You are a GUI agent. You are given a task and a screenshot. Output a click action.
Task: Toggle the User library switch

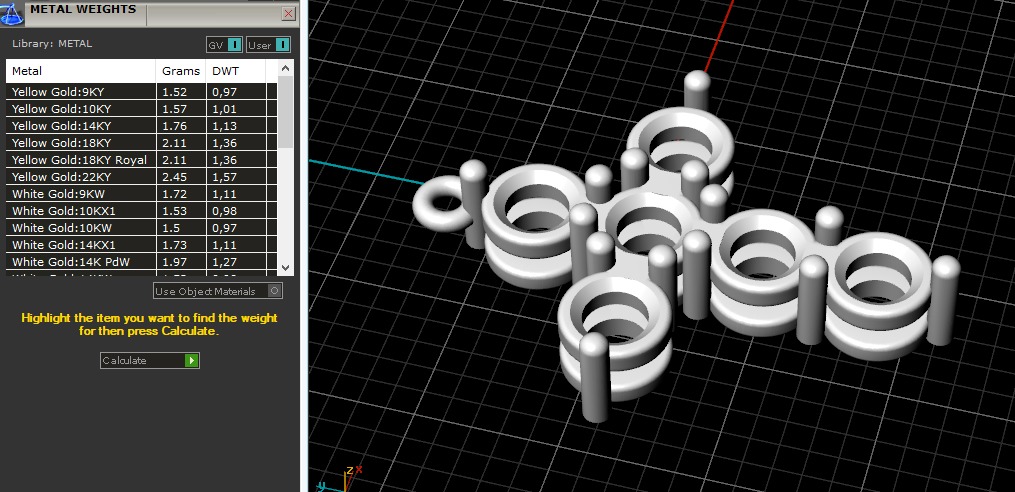(x=269, y=45)
